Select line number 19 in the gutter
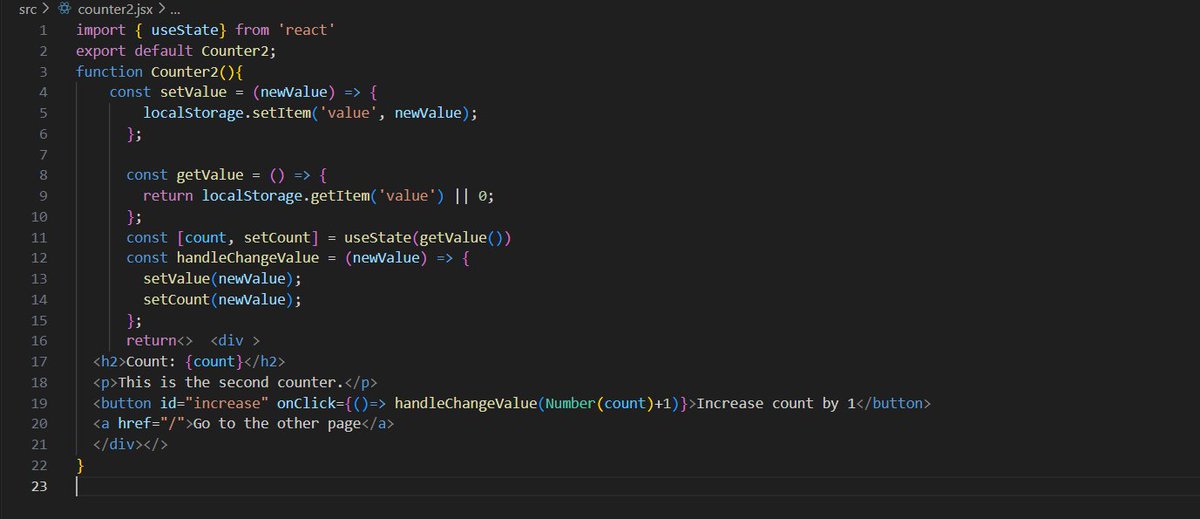Screen dimensions: 1200x519 39,403
